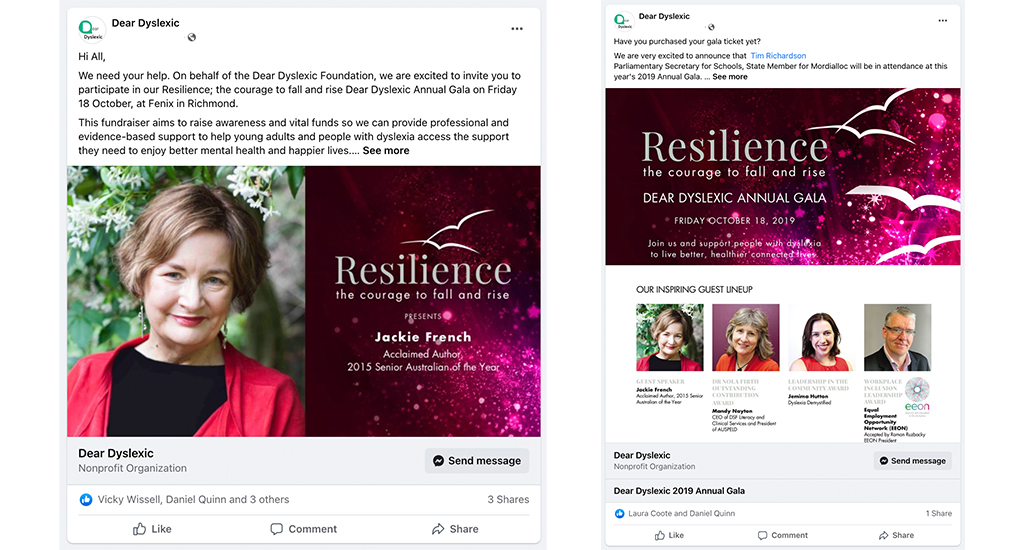Expand 'See more' on the left post text
The height and width of the screenshot is (550, 1024).
(386, 150)
